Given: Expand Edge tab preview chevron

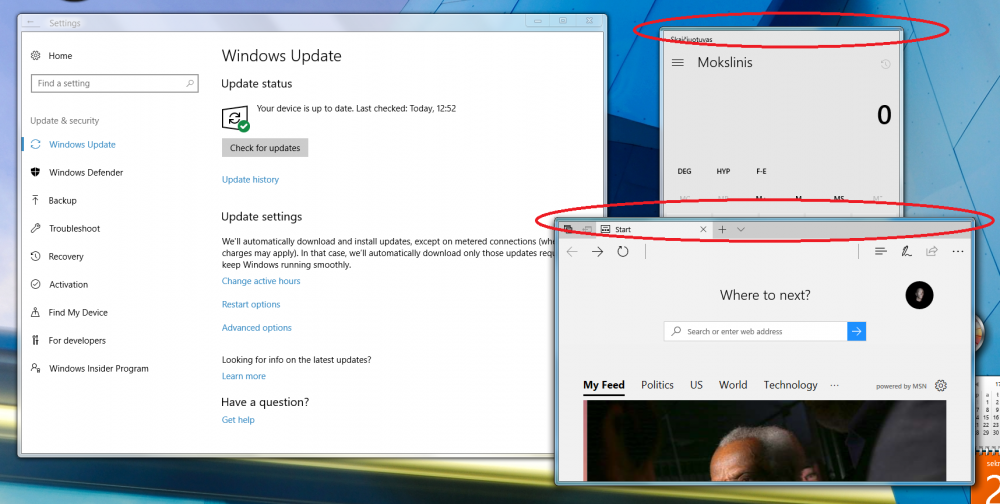Looking at the screenshot, I should (741, 230).
